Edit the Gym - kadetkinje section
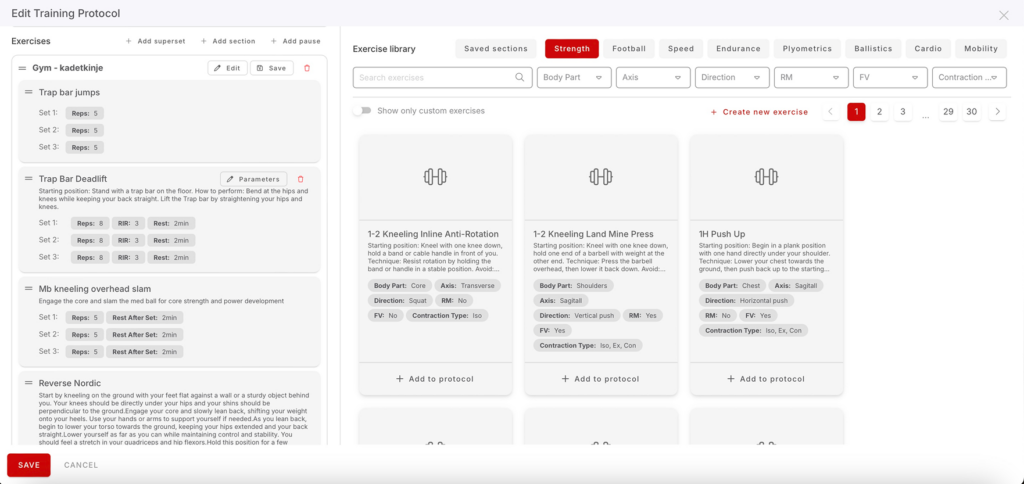Image resolution: width=1024 pixels, height=484 pixels. [x=227, y=68]
